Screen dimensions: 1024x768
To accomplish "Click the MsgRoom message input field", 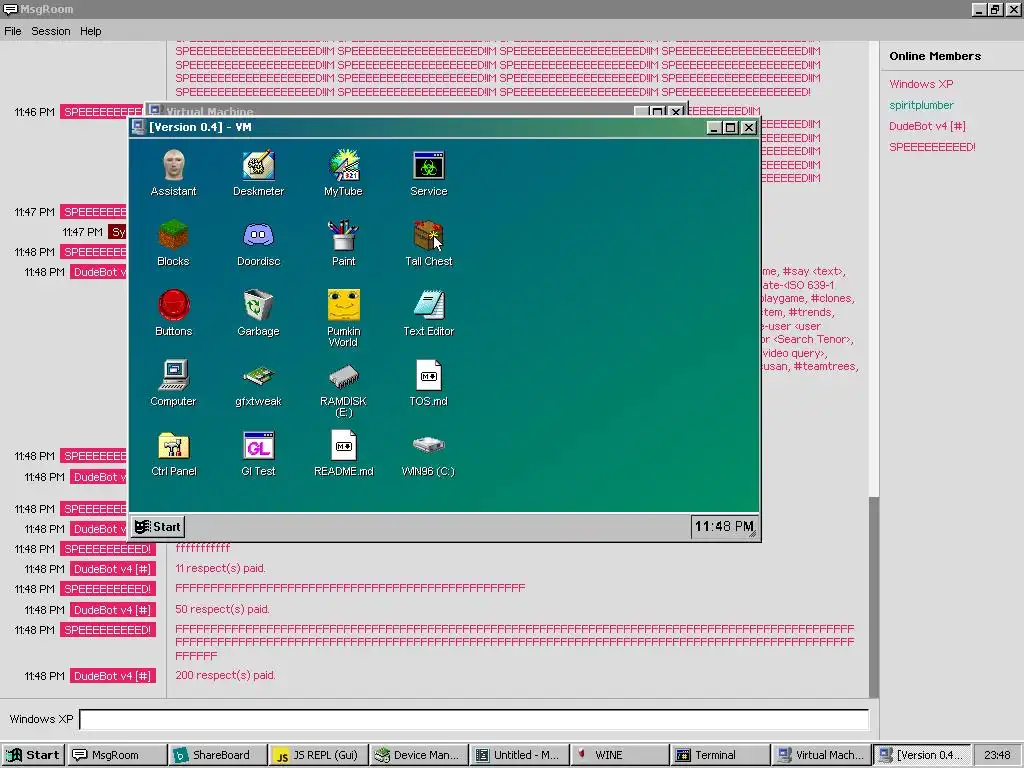I will tap(474, 719).
